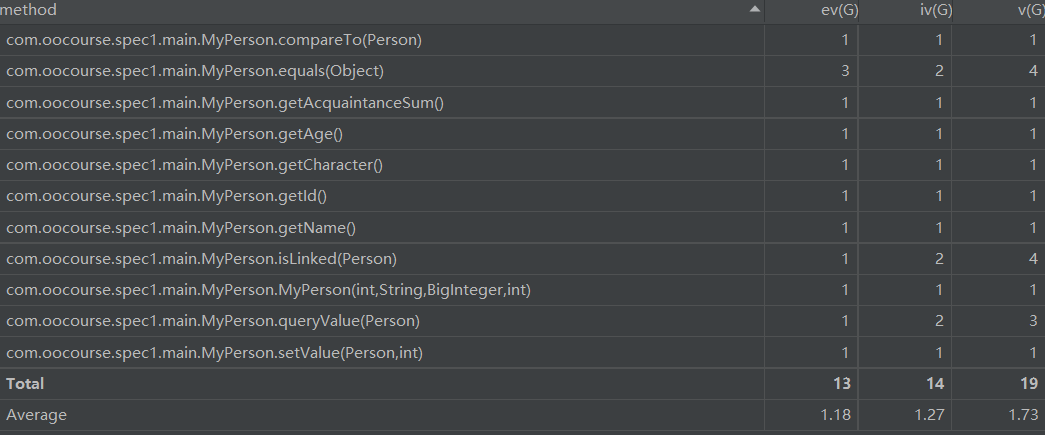Select the MyPerson.getCharacter() row
Viewport: 1045px width, 435px height.
(x=522, y=165)
